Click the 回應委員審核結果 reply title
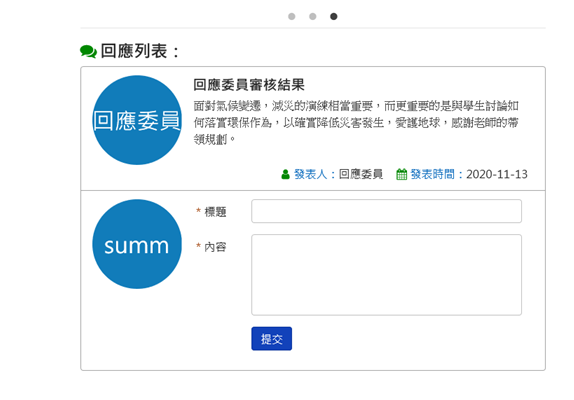Viewport: 574px width, 400px height. 249,85
